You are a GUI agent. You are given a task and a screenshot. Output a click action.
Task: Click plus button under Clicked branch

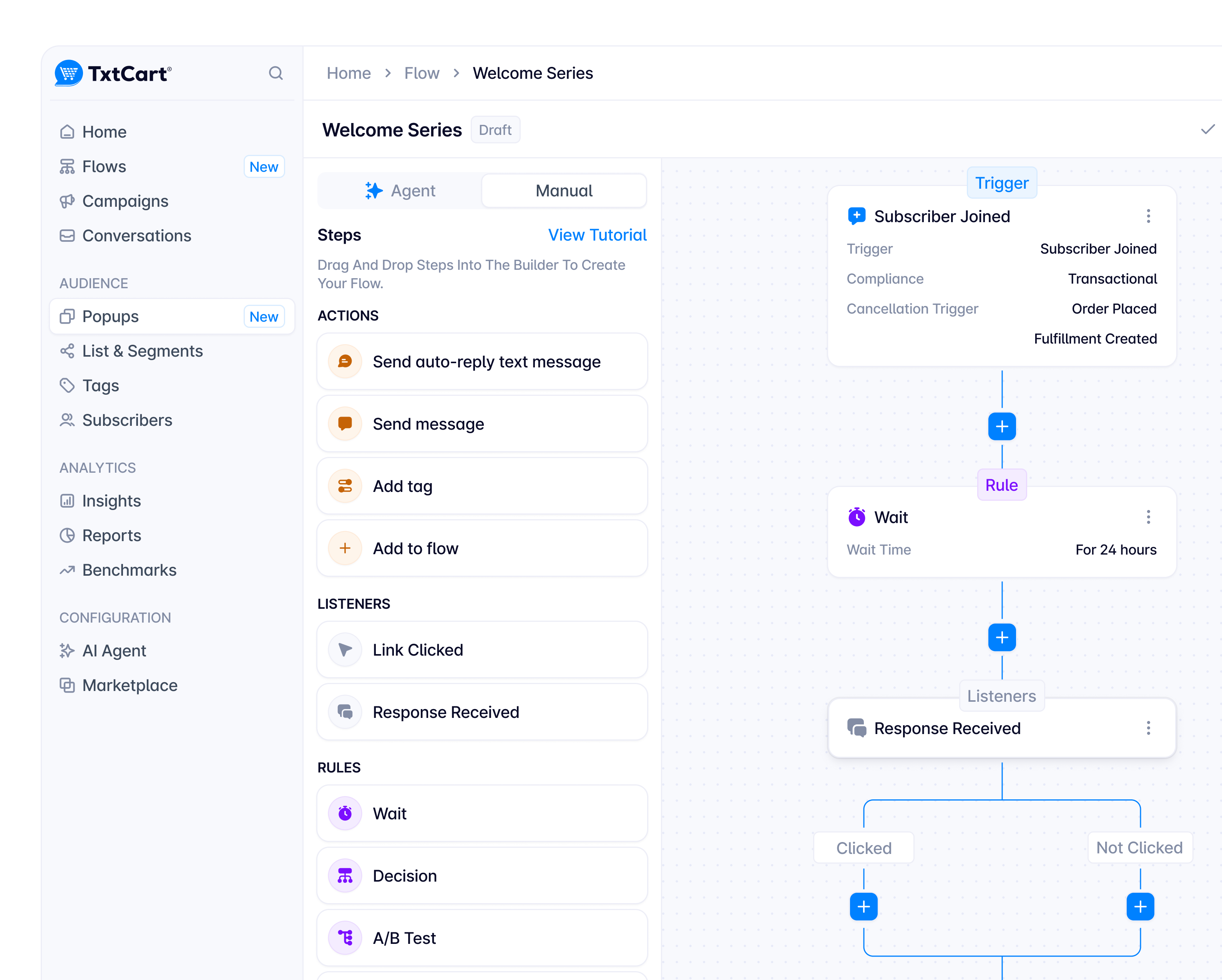863,906
